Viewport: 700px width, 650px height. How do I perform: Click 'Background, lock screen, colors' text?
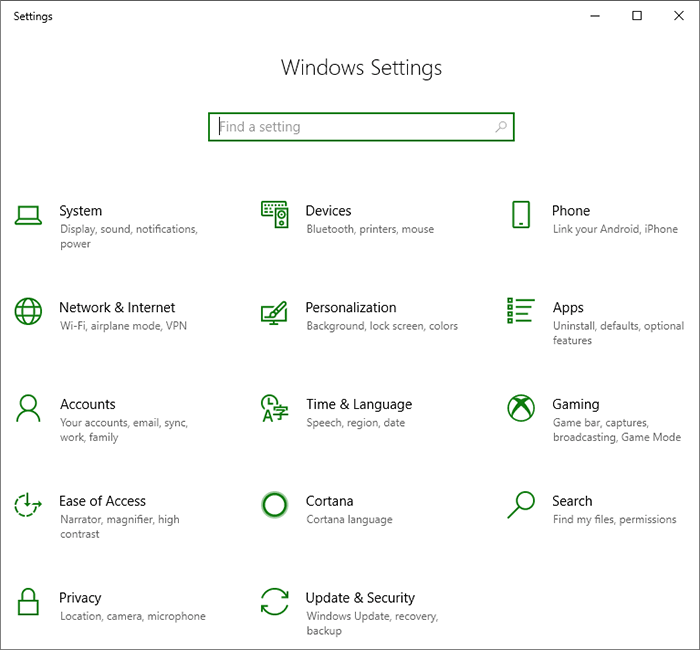tap(382, 326)
